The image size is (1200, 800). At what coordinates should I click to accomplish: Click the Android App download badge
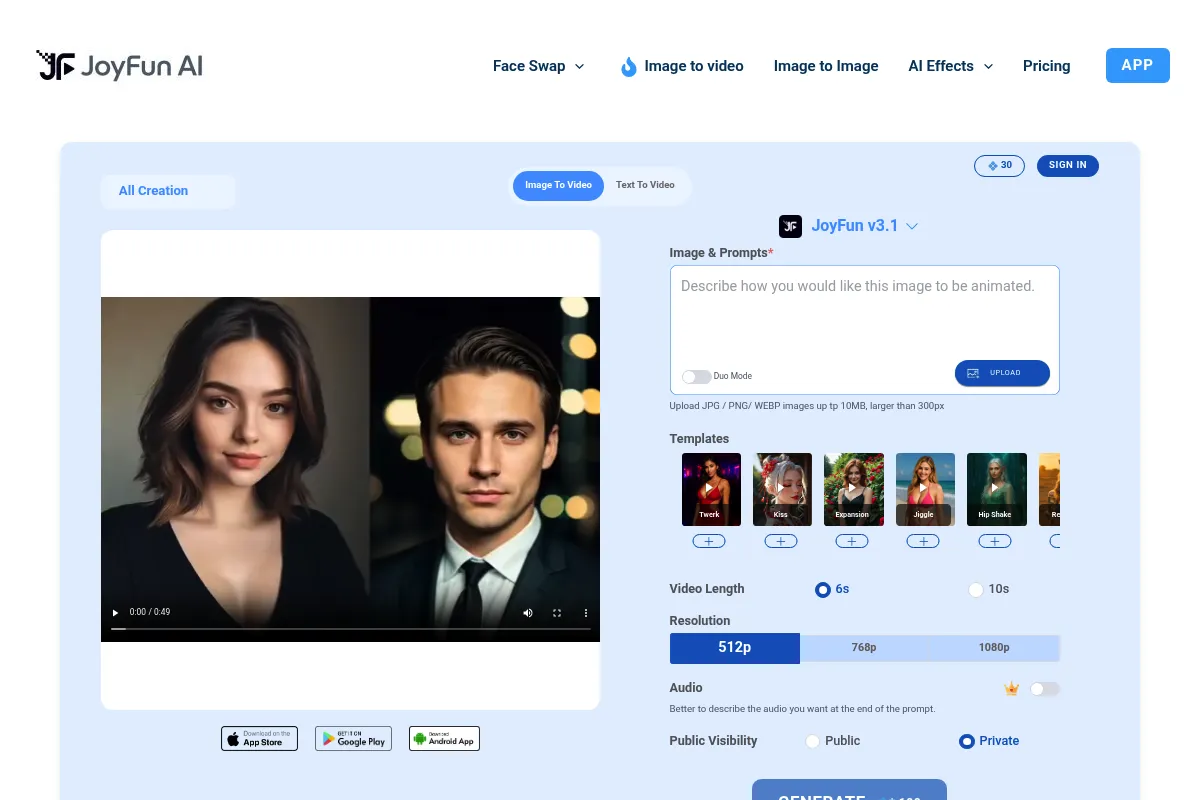click(444, 739)
